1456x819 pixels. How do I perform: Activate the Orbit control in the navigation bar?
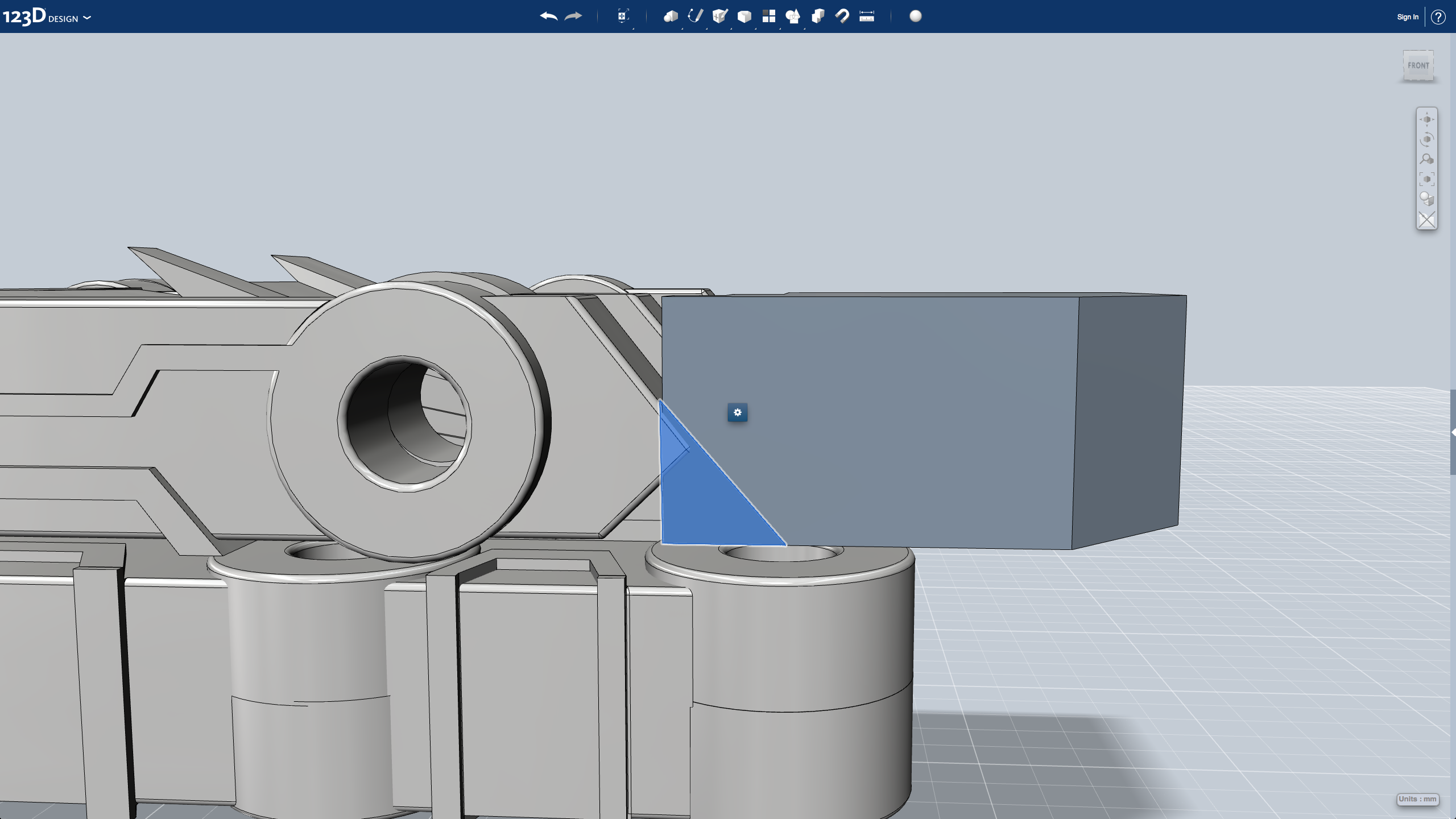pyautogui.click(x=1427, y=138)
